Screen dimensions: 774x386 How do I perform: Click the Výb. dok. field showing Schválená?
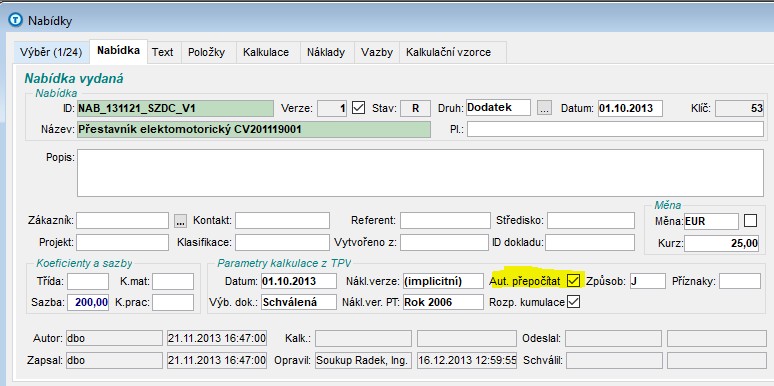click(x=299, y=302)
